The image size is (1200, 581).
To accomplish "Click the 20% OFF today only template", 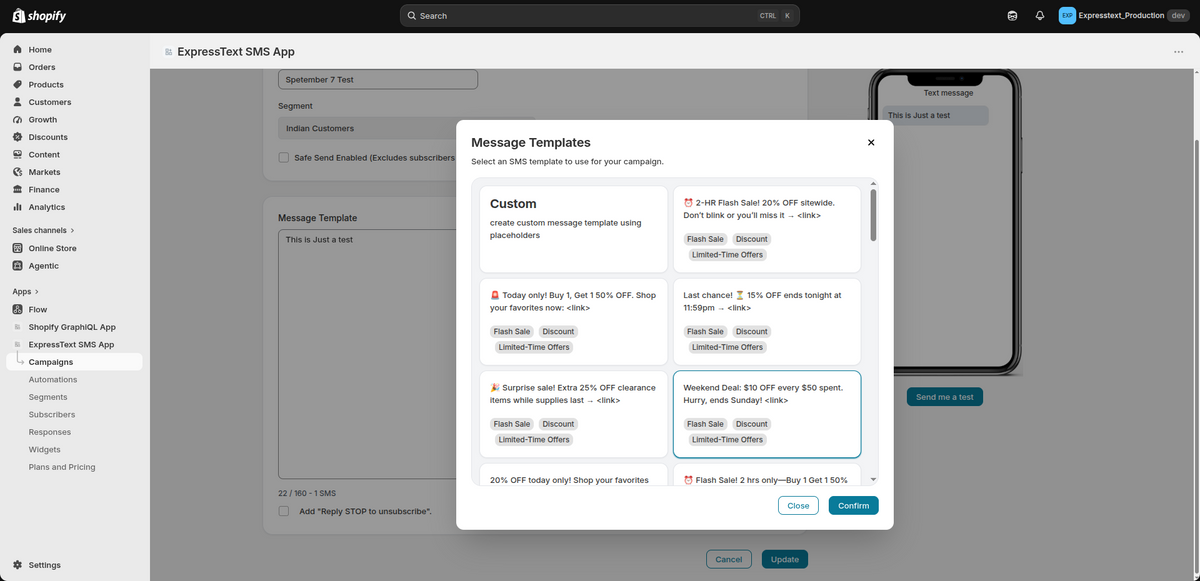I will pyautogui.click(x=573, y=475).
